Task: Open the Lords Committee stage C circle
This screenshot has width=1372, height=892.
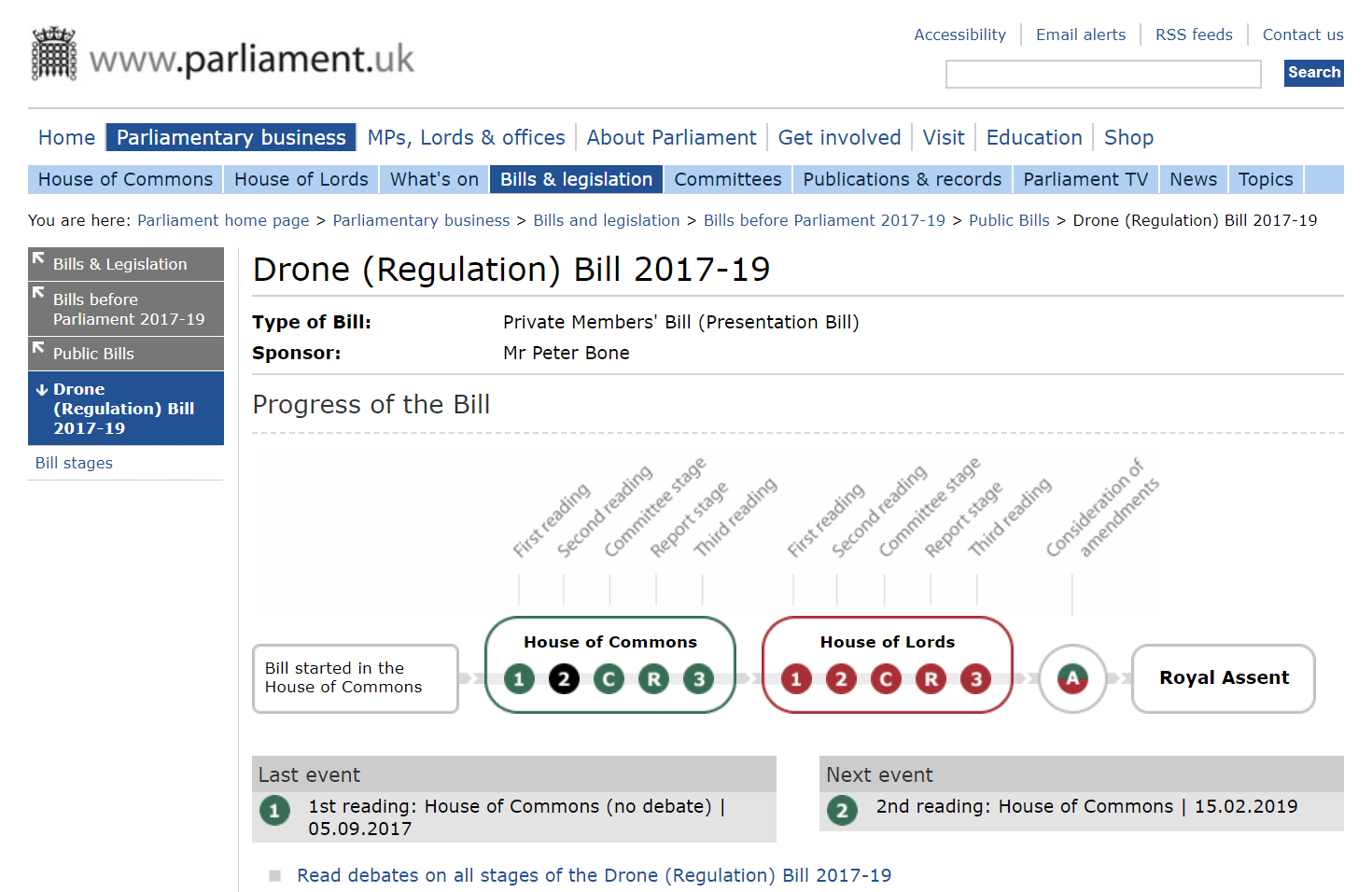Action: click(x=886, y=679)
